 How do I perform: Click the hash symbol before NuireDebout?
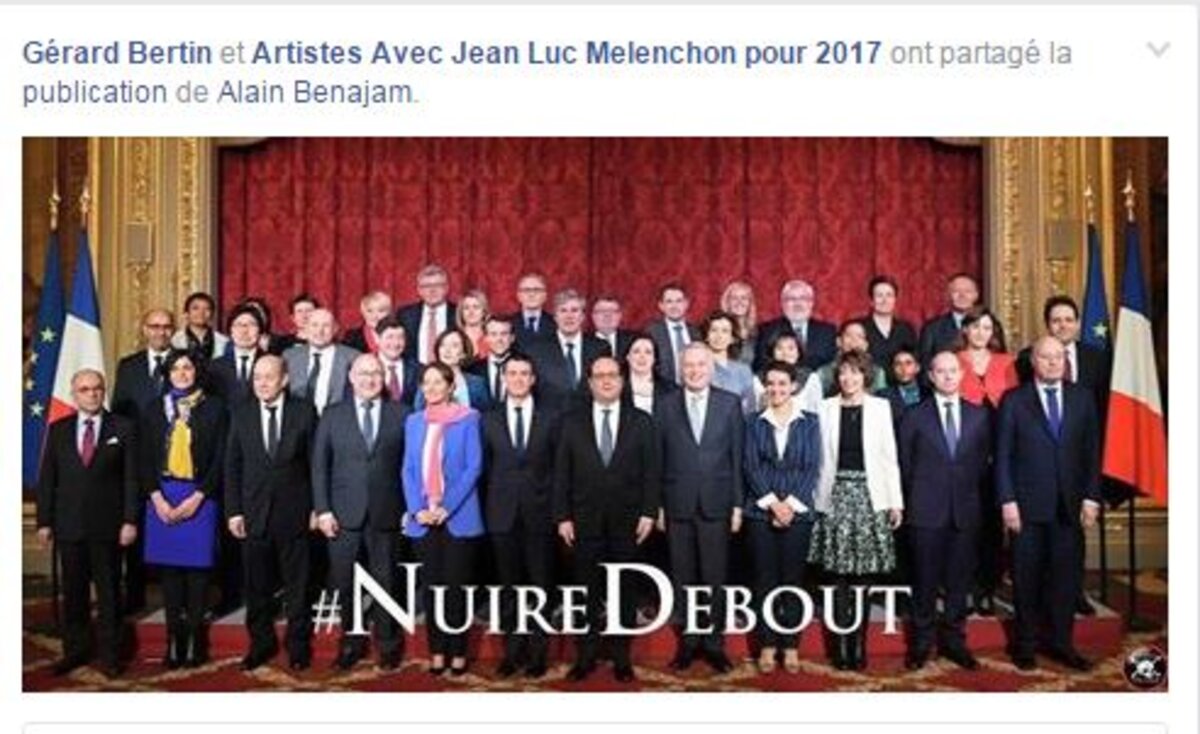pyautogui.click(x=326, y=610)
